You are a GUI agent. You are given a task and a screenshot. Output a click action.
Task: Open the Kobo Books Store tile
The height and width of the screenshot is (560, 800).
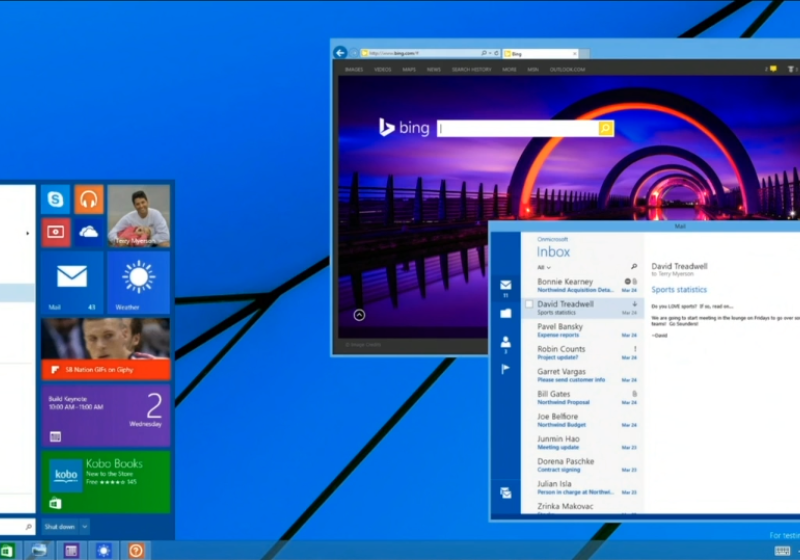(x=106, y=482)
